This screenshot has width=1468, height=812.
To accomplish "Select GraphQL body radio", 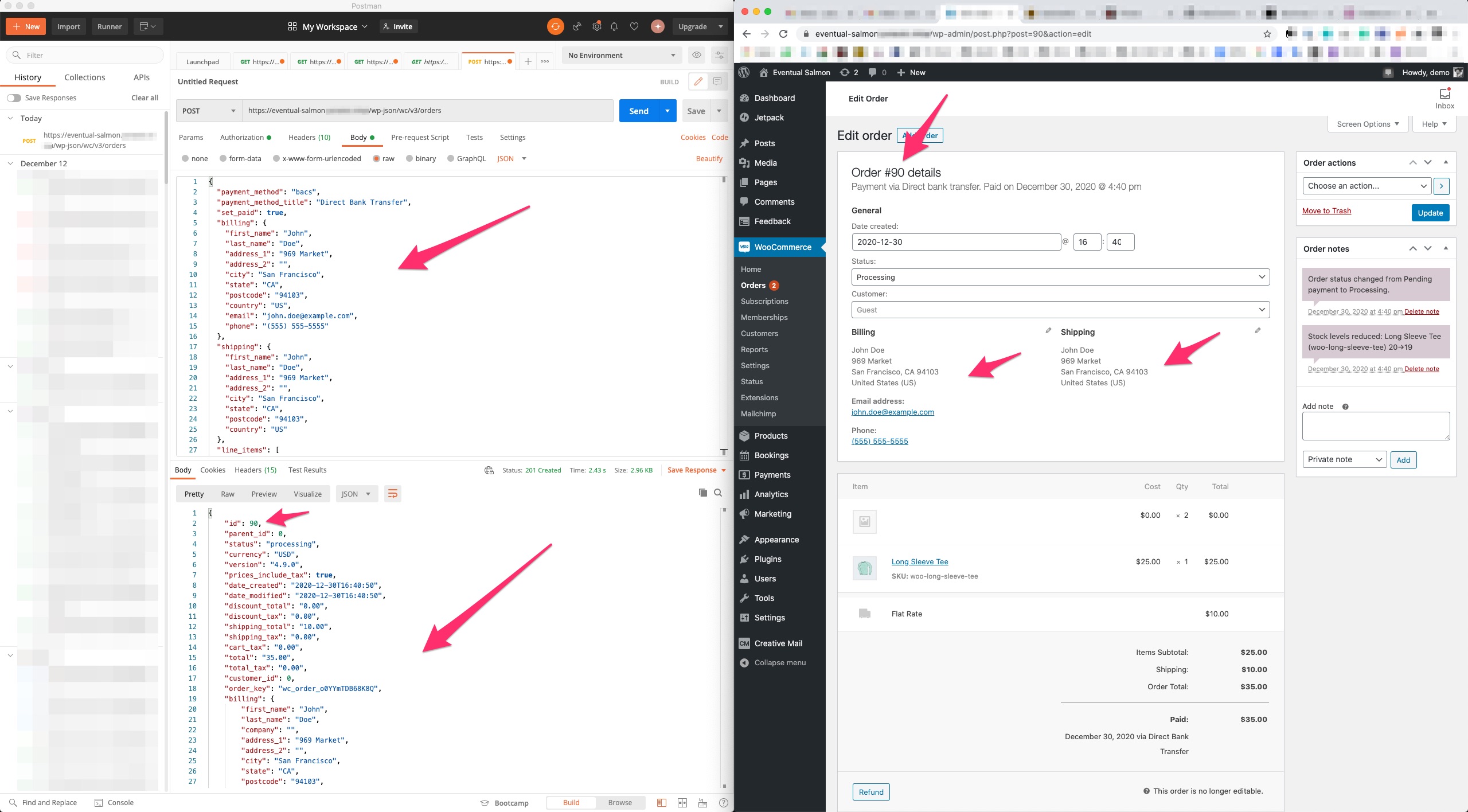I will coord(451,159).
